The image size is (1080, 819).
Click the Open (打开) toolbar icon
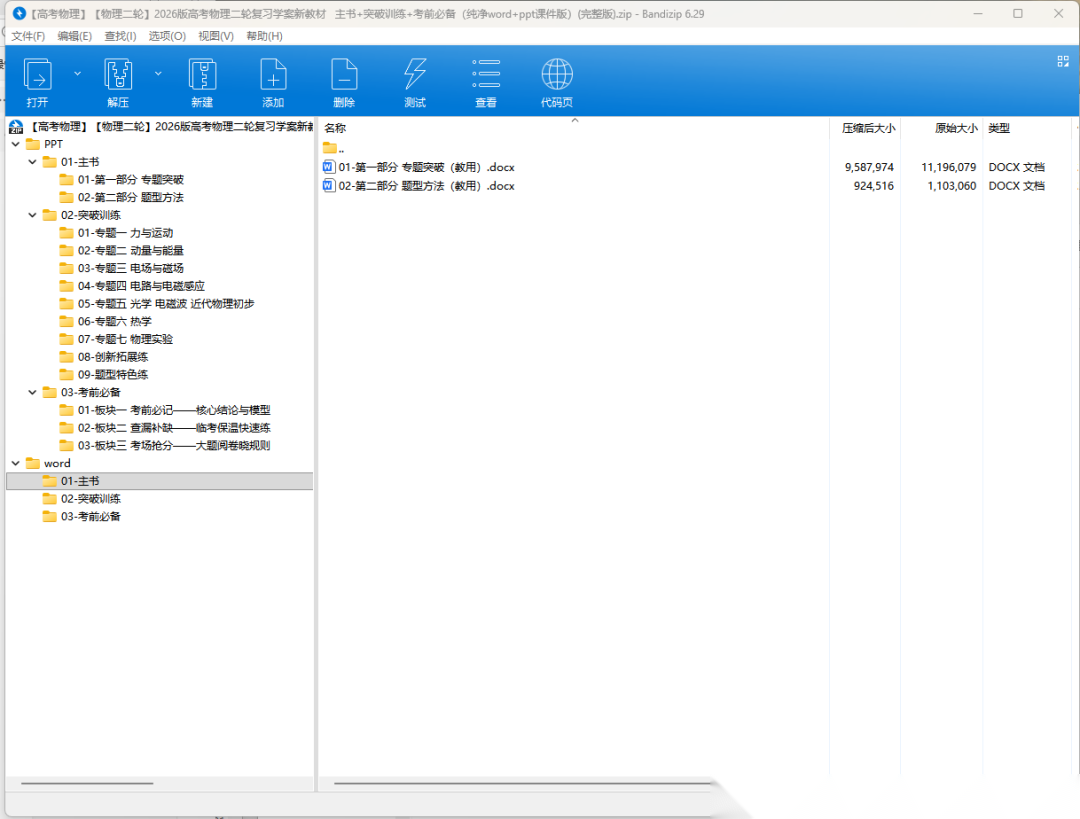(37, 76)
